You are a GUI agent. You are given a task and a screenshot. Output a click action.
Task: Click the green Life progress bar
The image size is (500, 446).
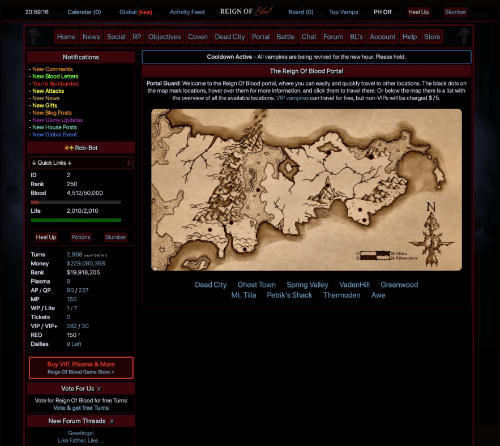pos(76,220)
